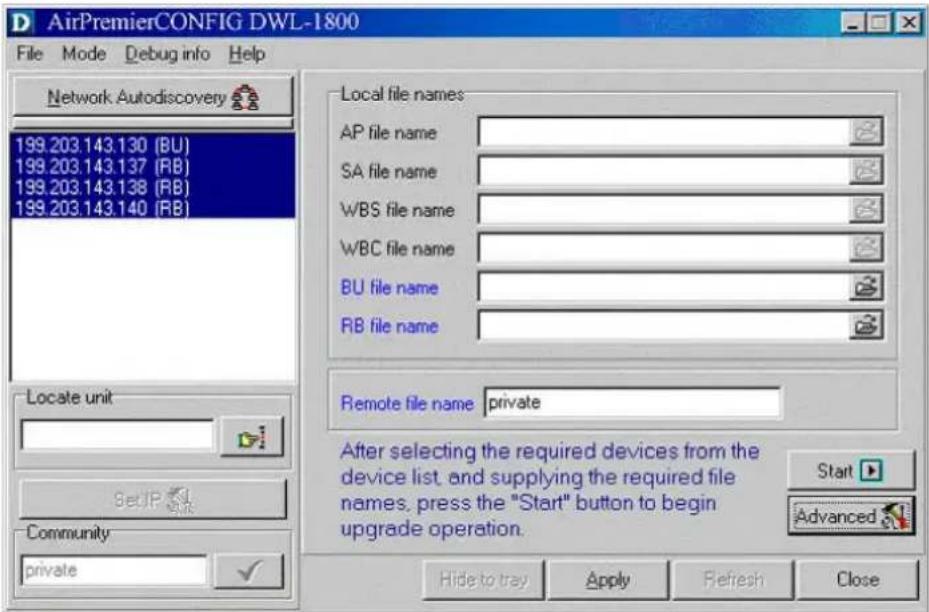Viewport: 929px width, 612px height.
Task: Start the upgrade operation
Action: tap(851, 471)
